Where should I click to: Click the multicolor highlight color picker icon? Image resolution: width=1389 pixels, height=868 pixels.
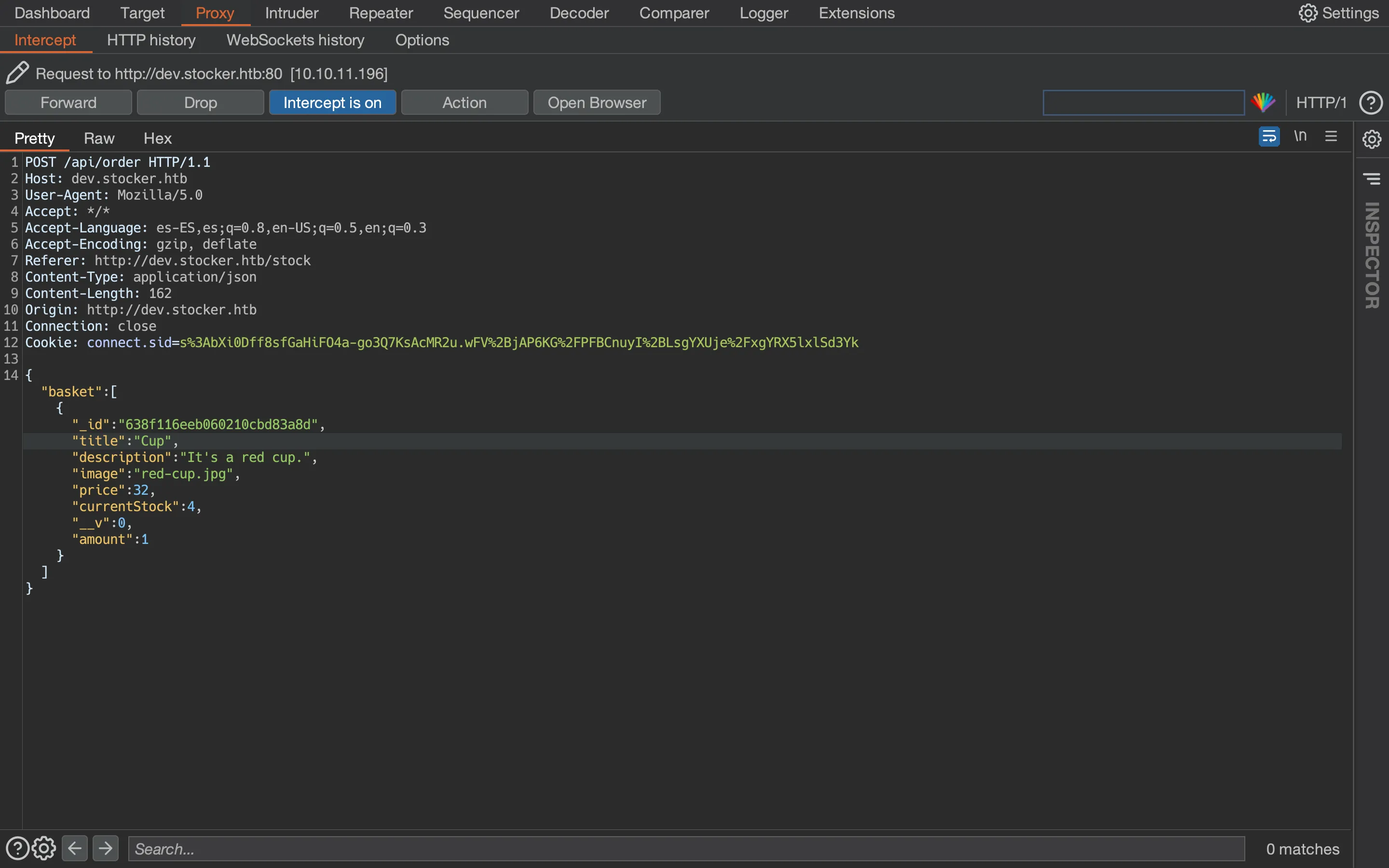pyautogui.click(x=1263, y=103)
